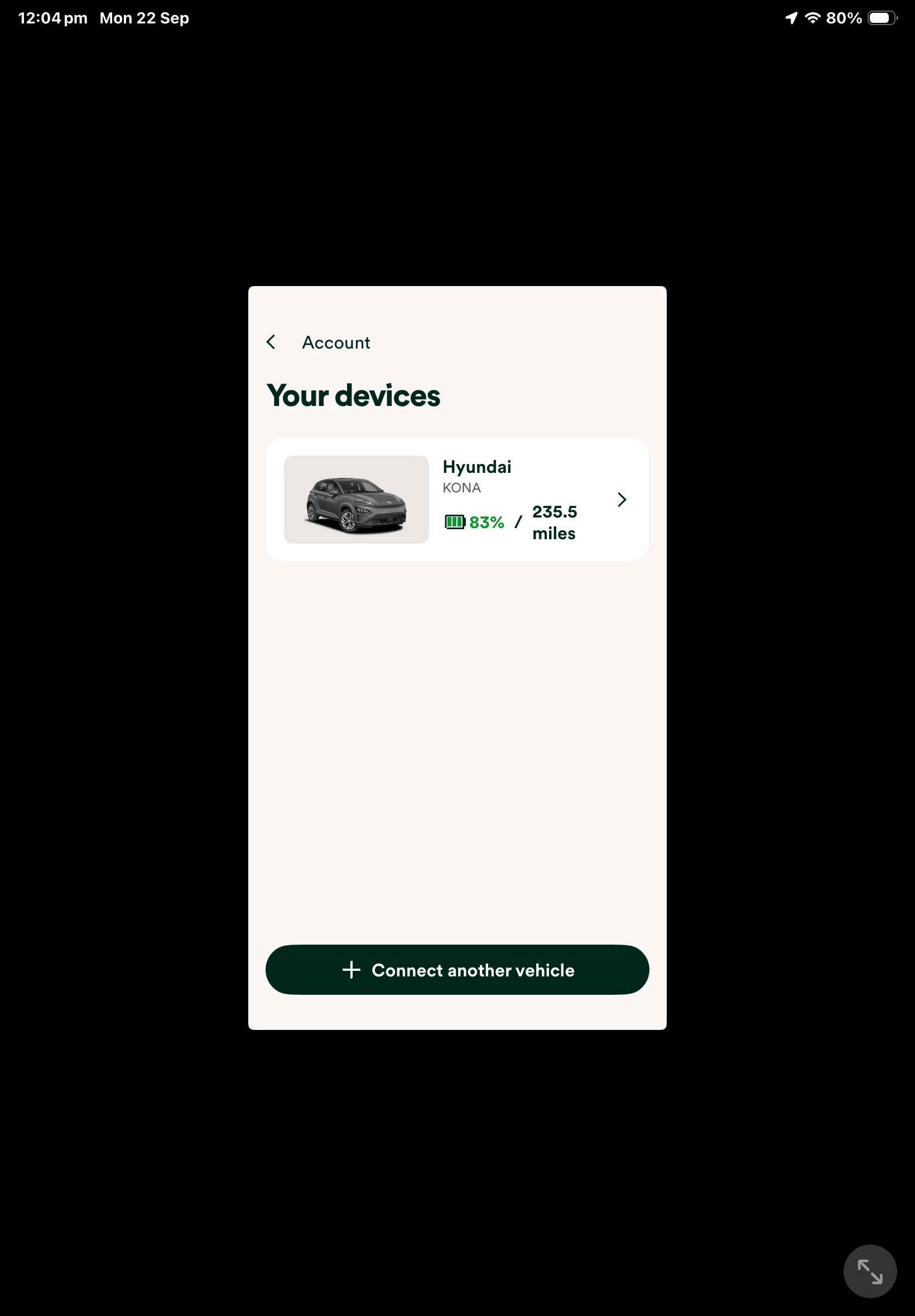Tap the KONA model label

point(461,488)
